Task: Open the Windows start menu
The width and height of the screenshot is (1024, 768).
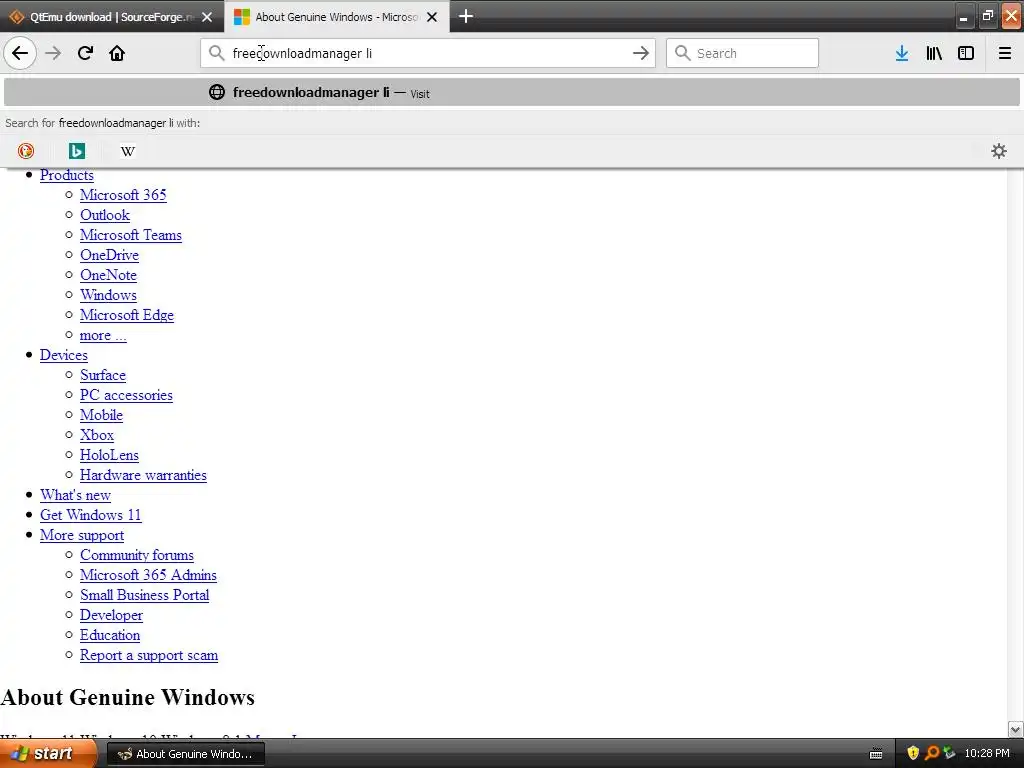Action: coord(47,754)
